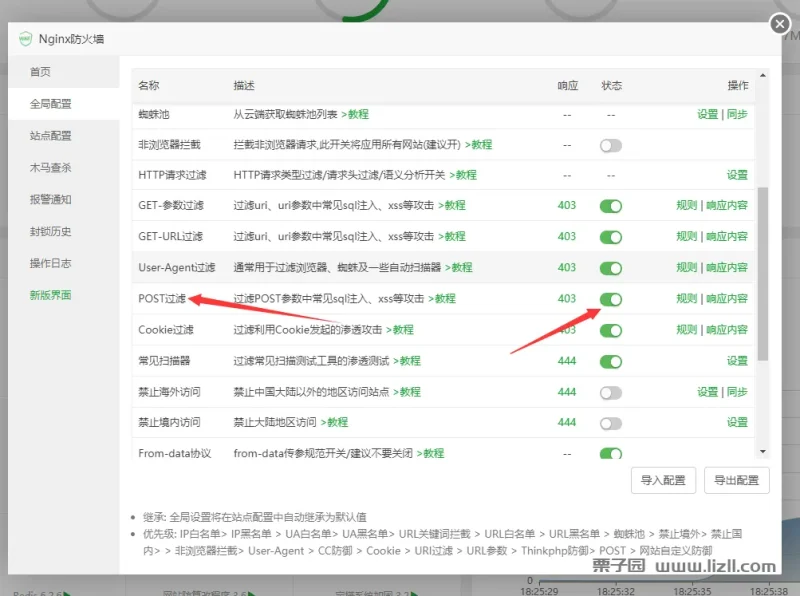
Task: Click 同步 in the 蜘蛛池 row
Action: coord(737,114)
